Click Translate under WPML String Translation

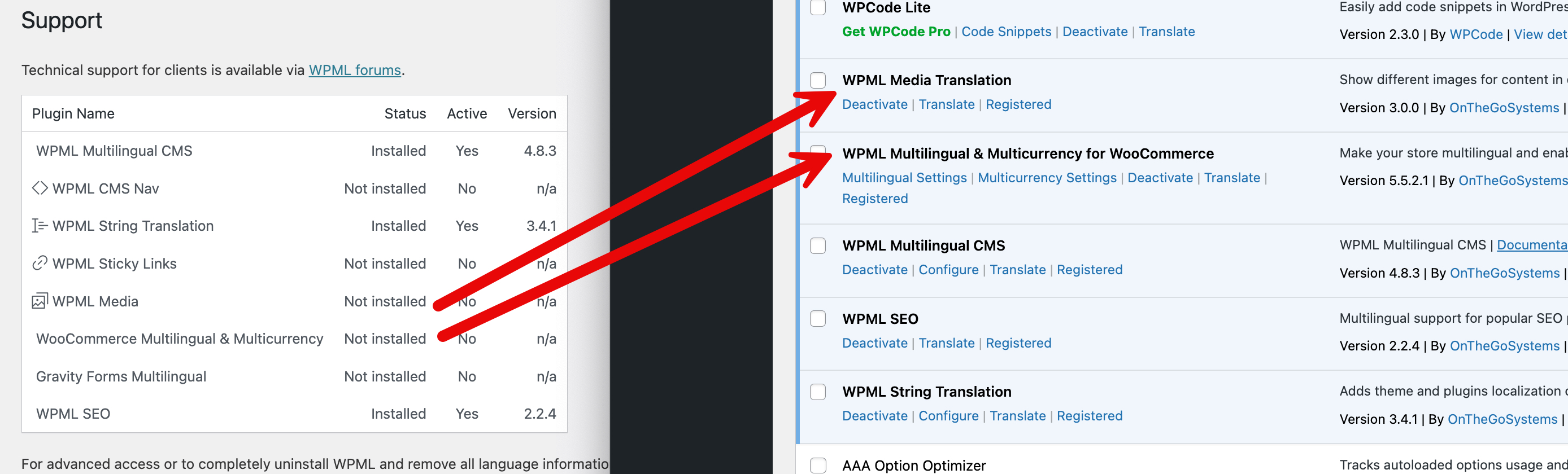click(1018, 416)
